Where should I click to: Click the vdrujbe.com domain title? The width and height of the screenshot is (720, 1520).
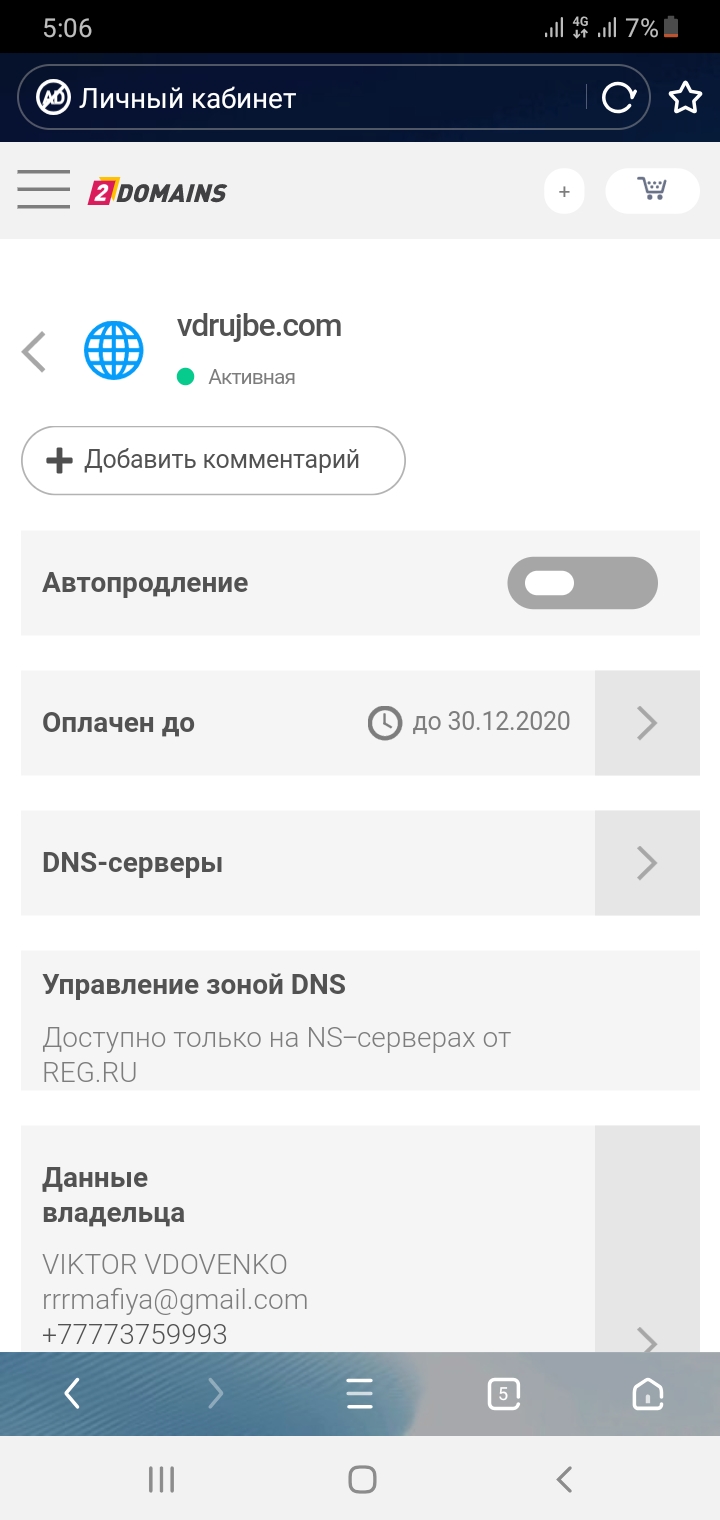[x=259, y=326]
